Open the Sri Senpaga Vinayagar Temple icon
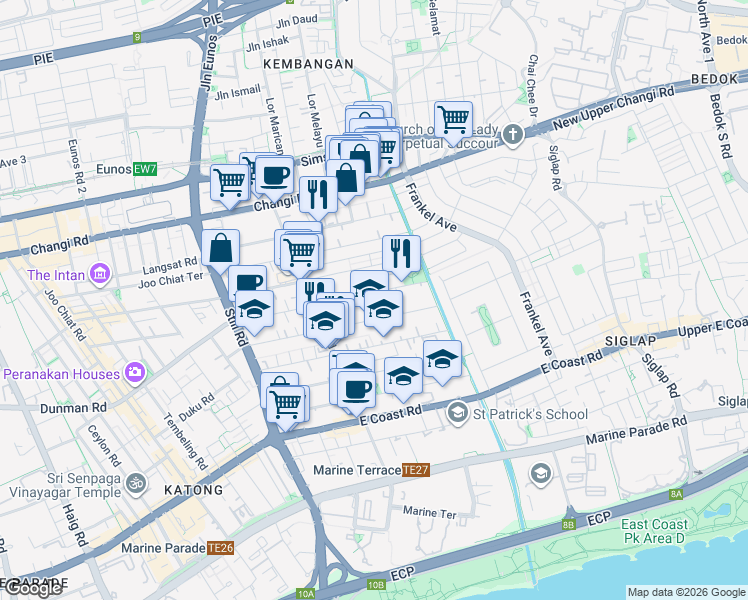 click(x=135, y=484)
